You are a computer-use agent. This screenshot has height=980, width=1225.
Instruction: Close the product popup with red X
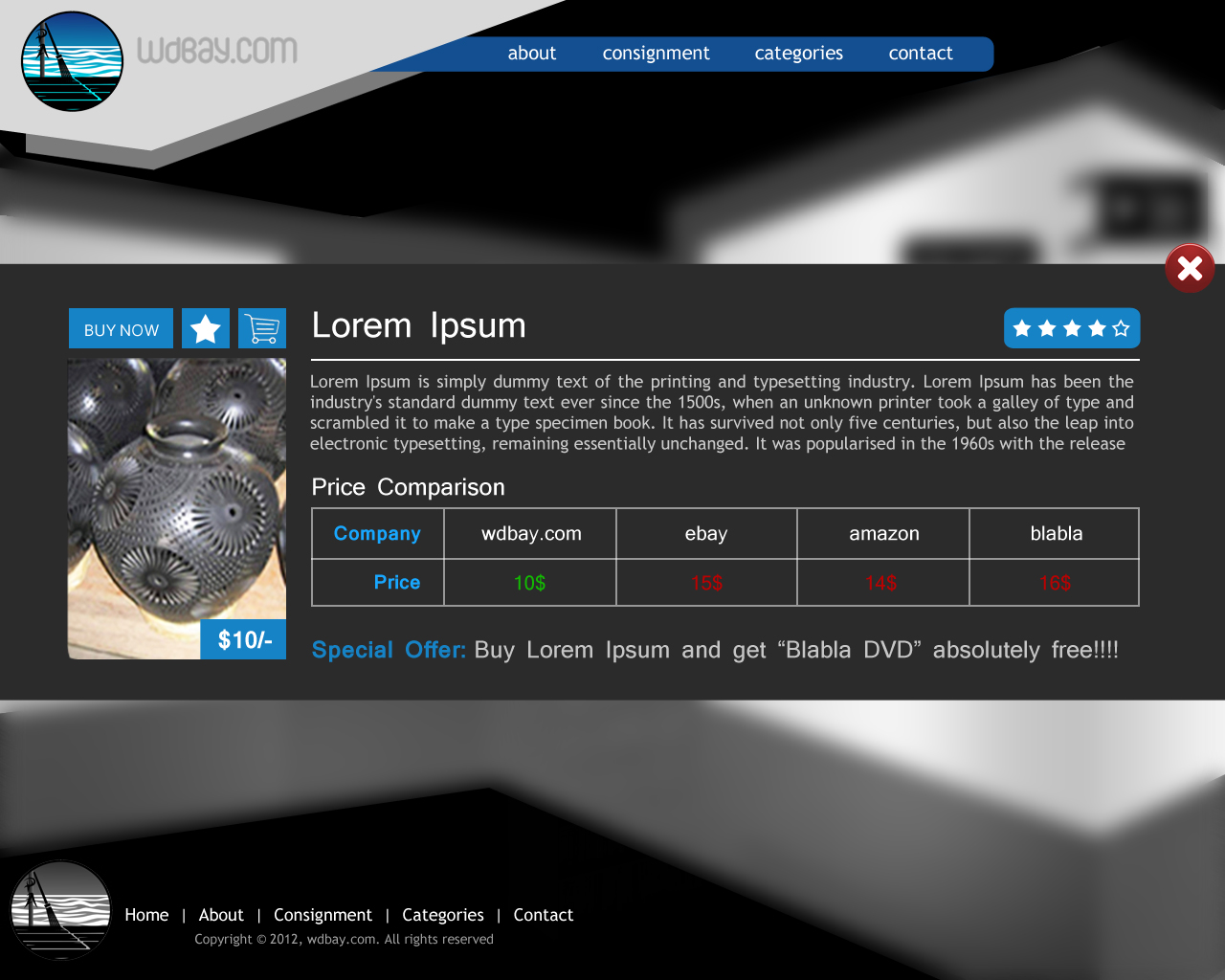click(x=1190, y=268)
